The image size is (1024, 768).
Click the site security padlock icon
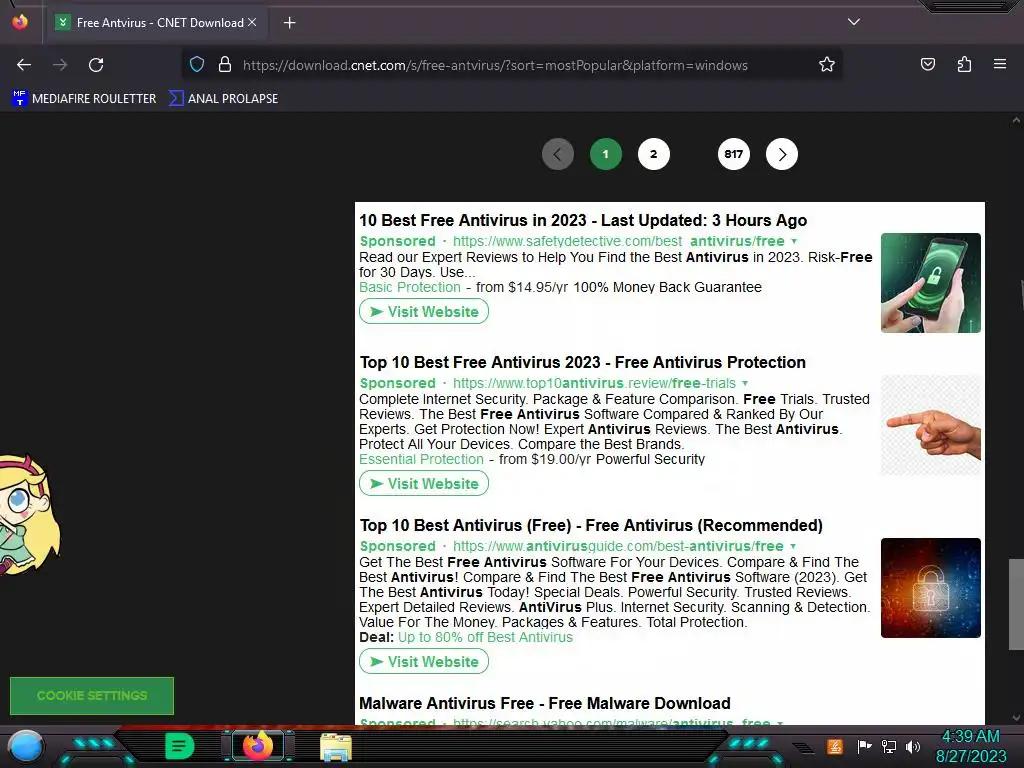pos(225,64)
